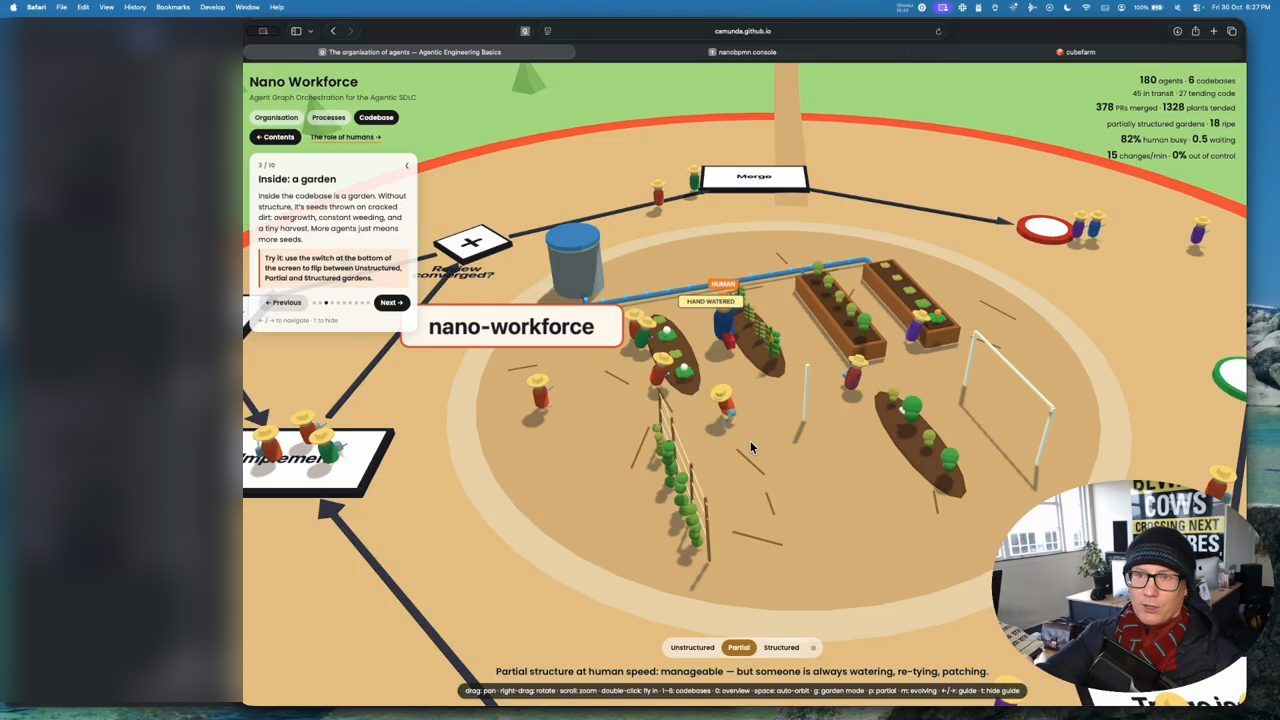Open 'The role of humans' link
This screenshot has width=1280, height=720.
click(x=345, y=137)
